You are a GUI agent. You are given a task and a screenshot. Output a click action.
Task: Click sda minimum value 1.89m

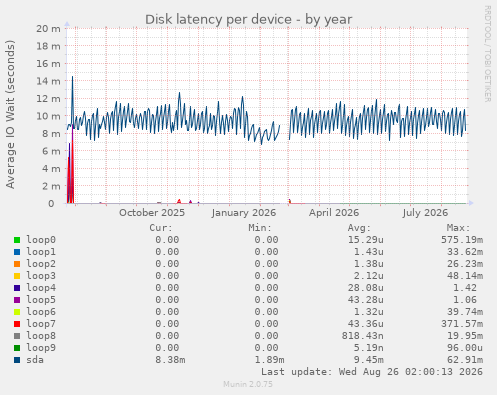[x=269, y=360]
